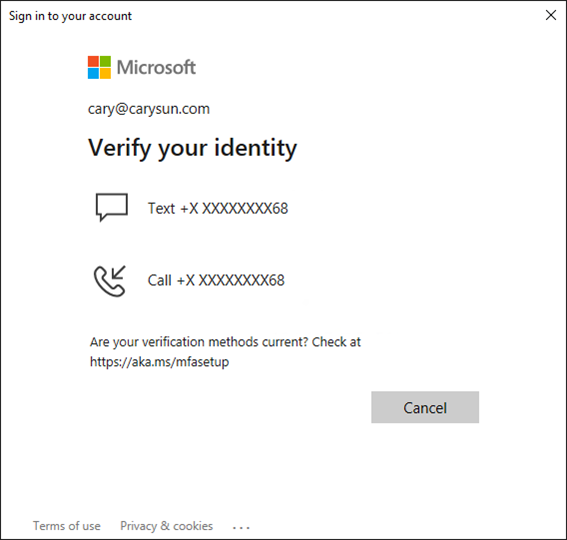Image resolution: width=567 pixels, height=540 pixels.
Task: Close the Sign in to your account dialog
Action: pyautogui.click(x=551, y=15)
